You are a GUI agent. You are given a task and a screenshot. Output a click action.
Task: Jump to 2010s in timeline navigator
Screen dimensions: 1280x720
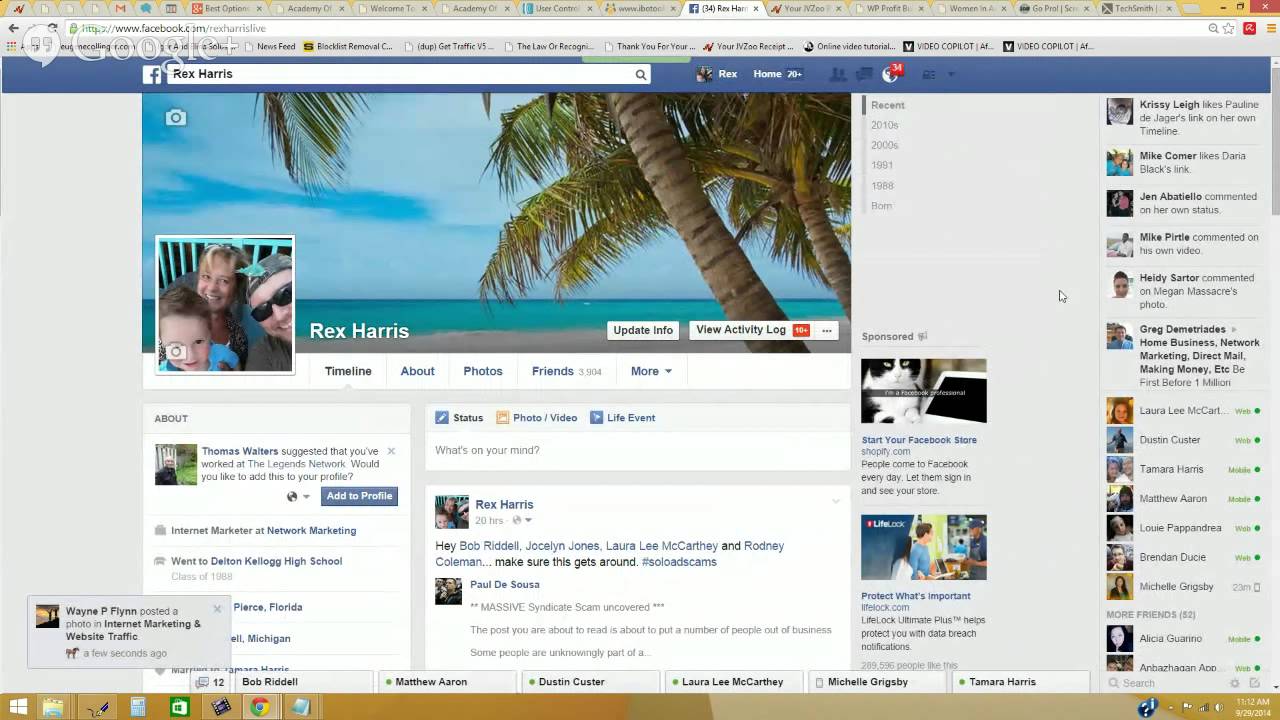pos(884,125)
